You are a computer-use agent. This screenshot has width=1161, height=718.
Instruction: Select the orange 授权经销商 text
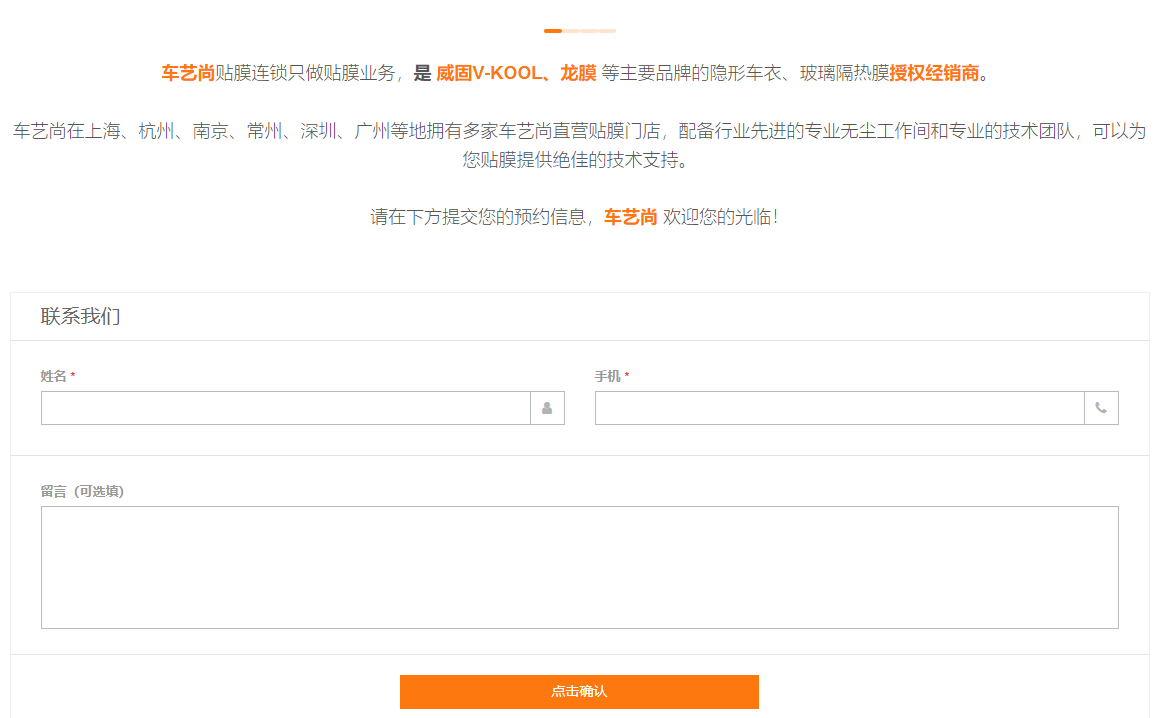(x=934, y=73)
